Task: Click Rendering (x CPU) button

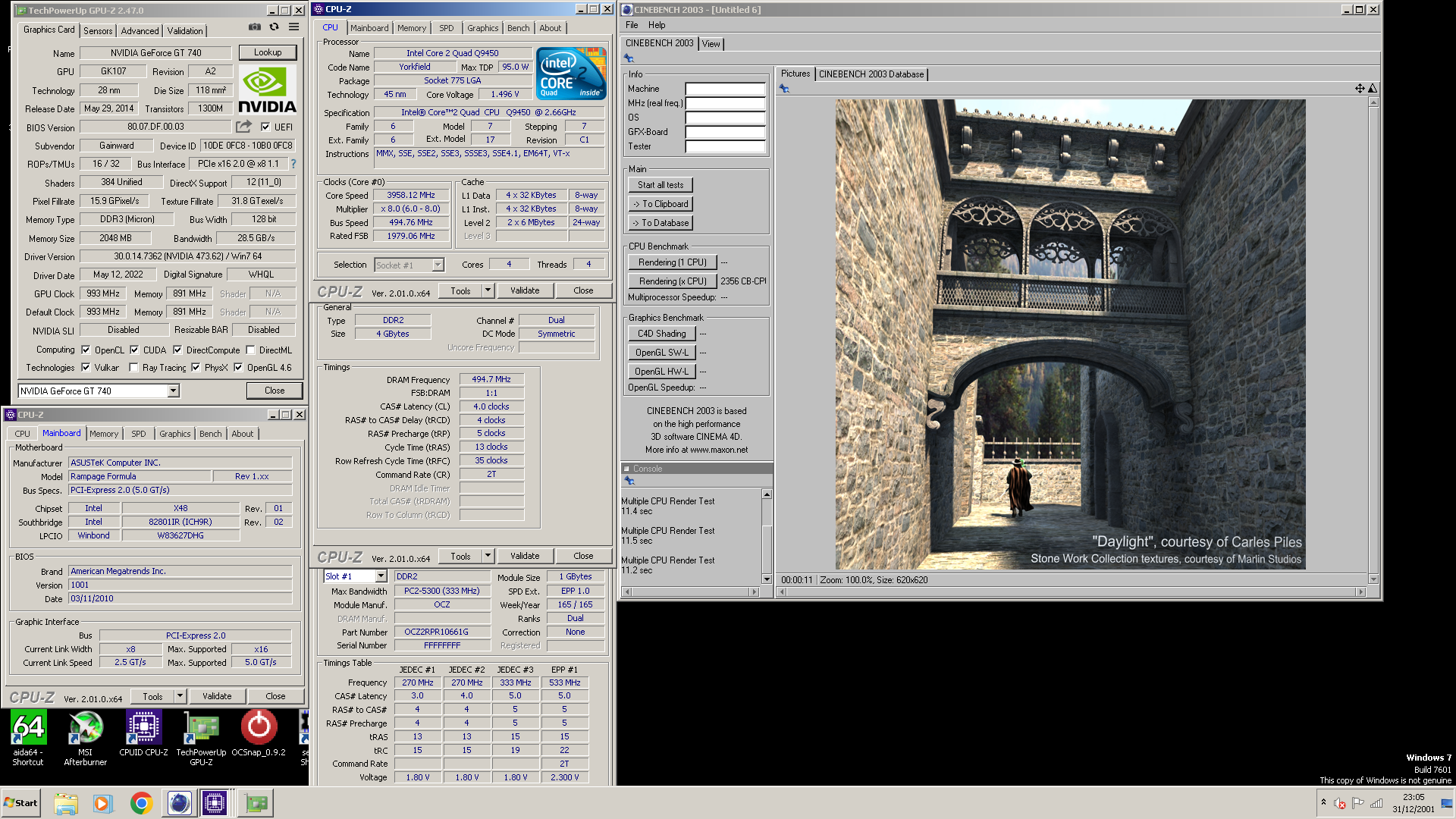Action: coord(673,281)
